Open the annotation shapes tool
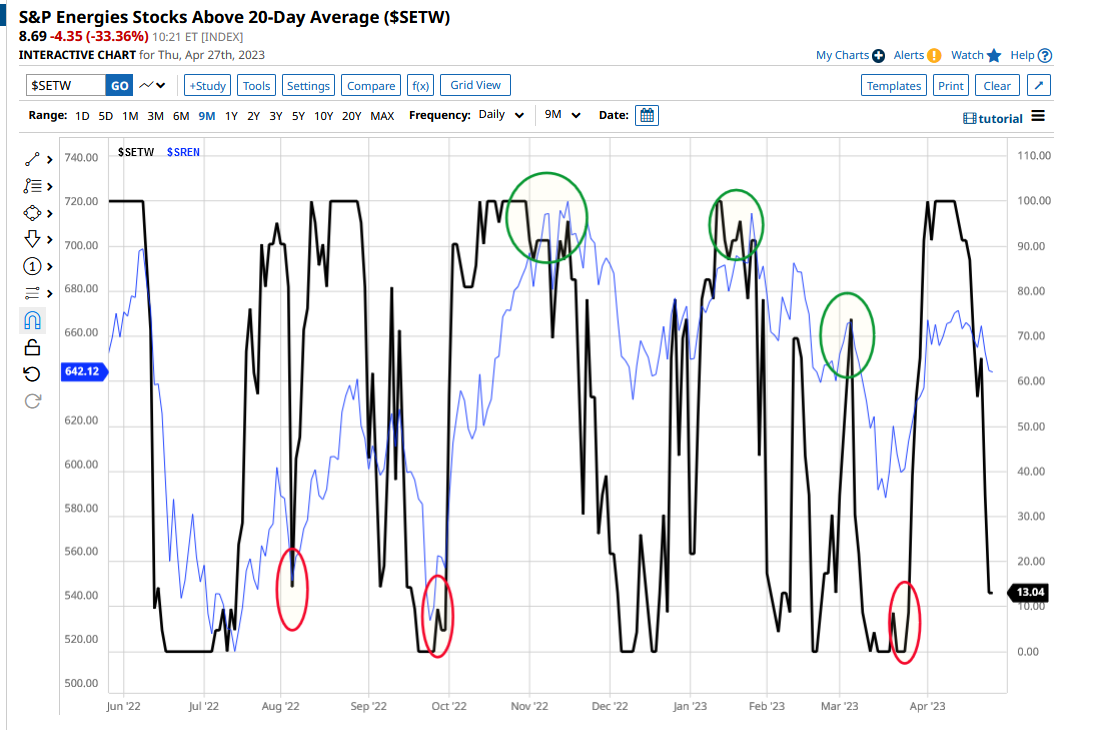This screenshot has width=1104, height=730. (x=31, y=212)
